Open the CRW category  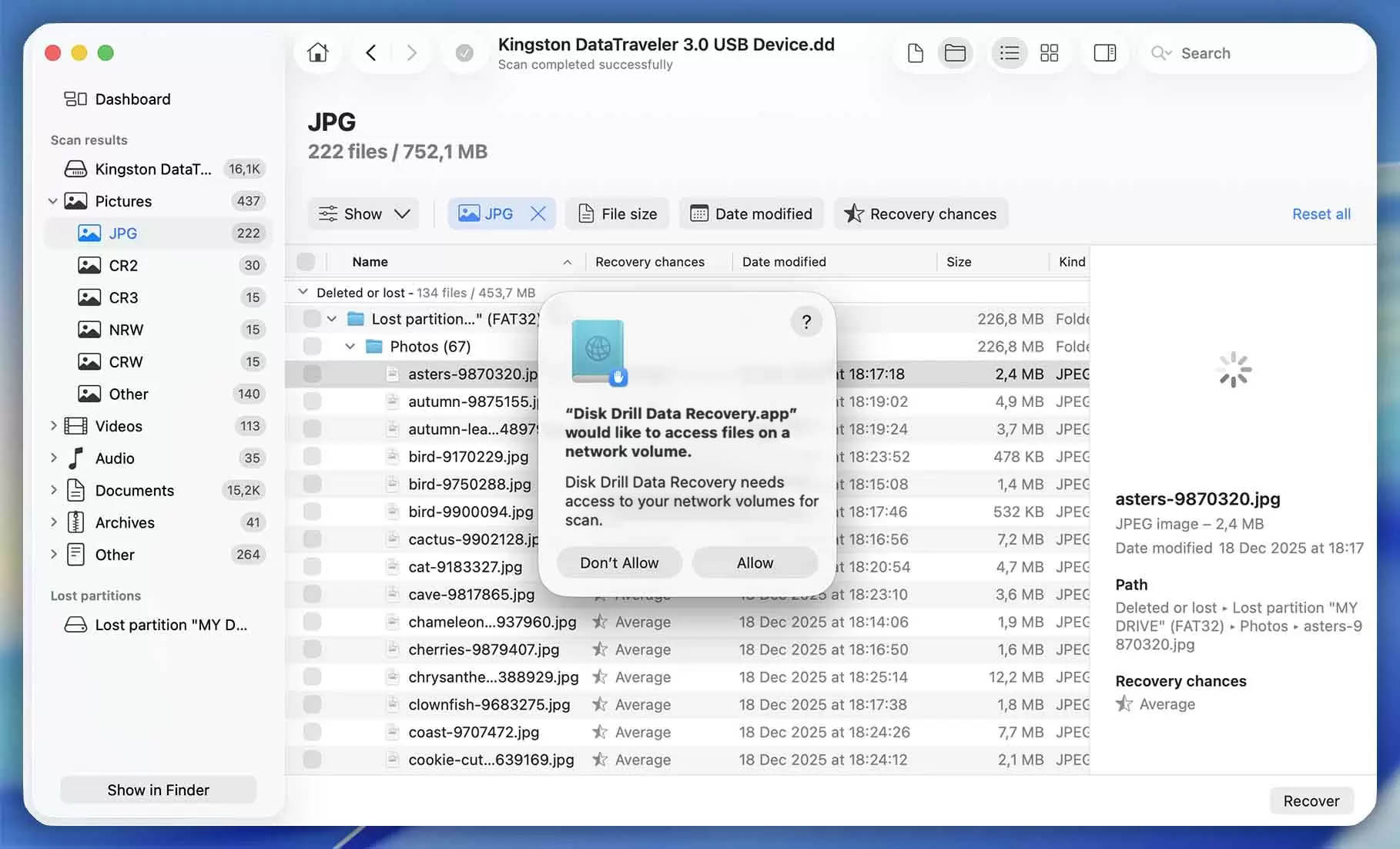pyautogui.click(x=157, y=361)
